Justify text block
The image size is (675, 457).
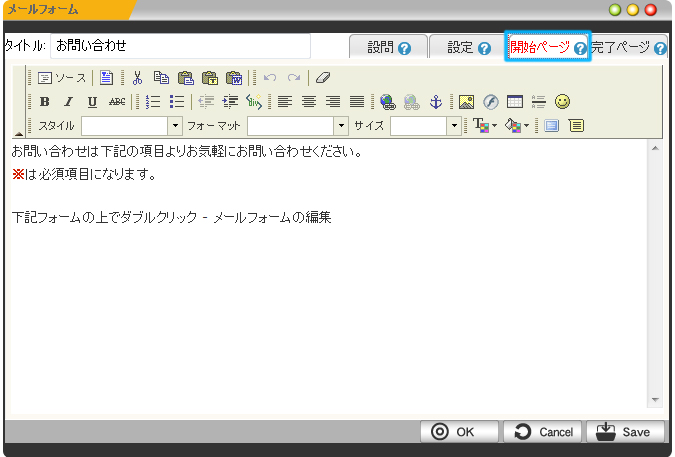[x=357, y=102]
